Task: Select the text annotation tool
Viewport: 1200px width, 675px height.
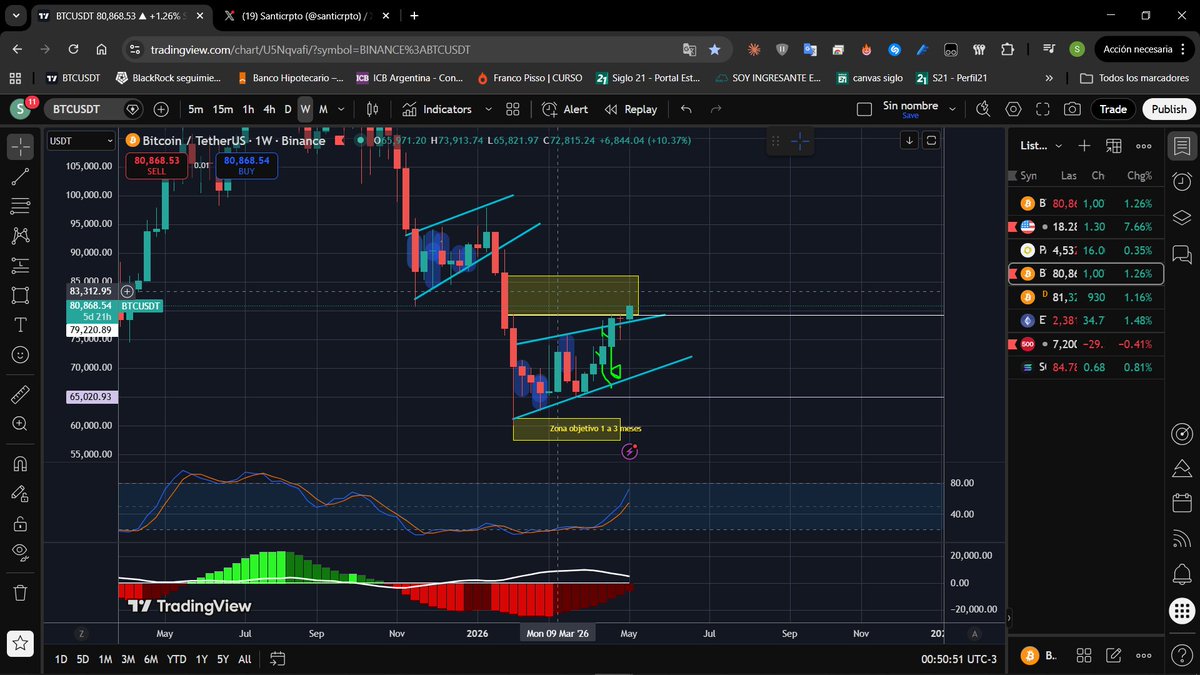Action: click(x=20, y=325)
